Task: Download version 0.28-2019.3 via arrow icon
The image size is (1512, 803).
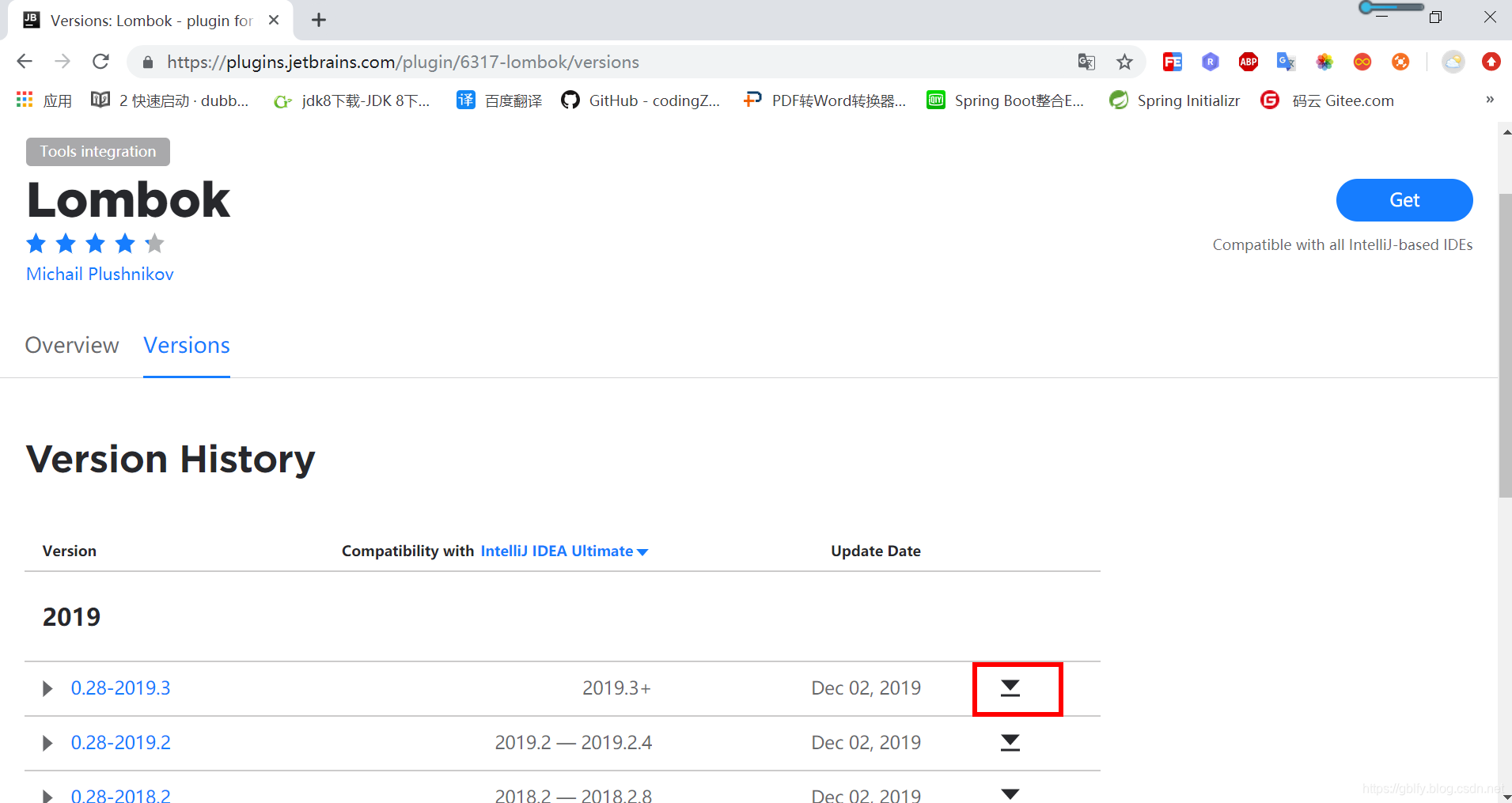Action: (x=1010, y=688)
